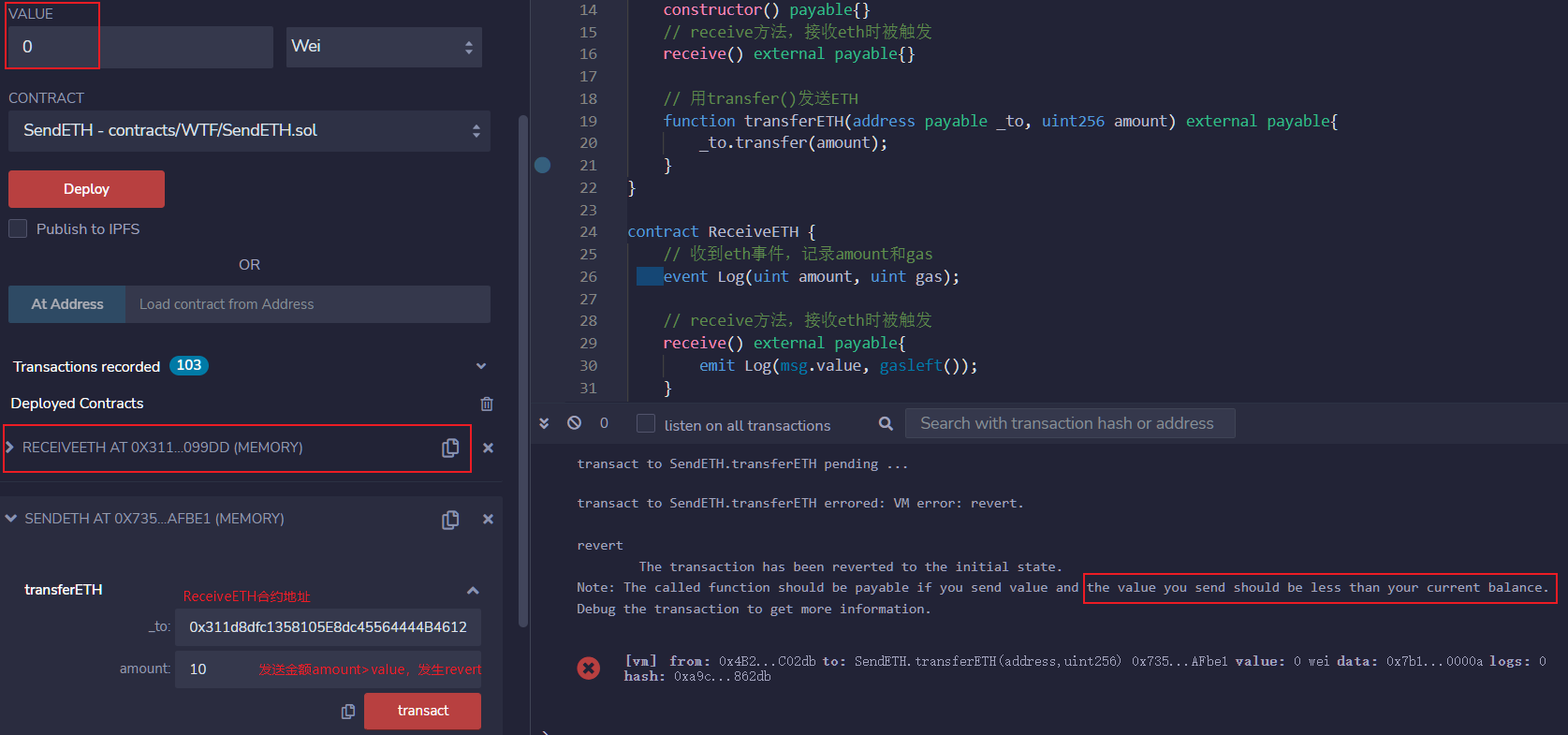This screenshot has height=735, width=1568.
Task: Collapse the terminal panel with double chevron
Action: pyautogui.click(x=544, y=423)
